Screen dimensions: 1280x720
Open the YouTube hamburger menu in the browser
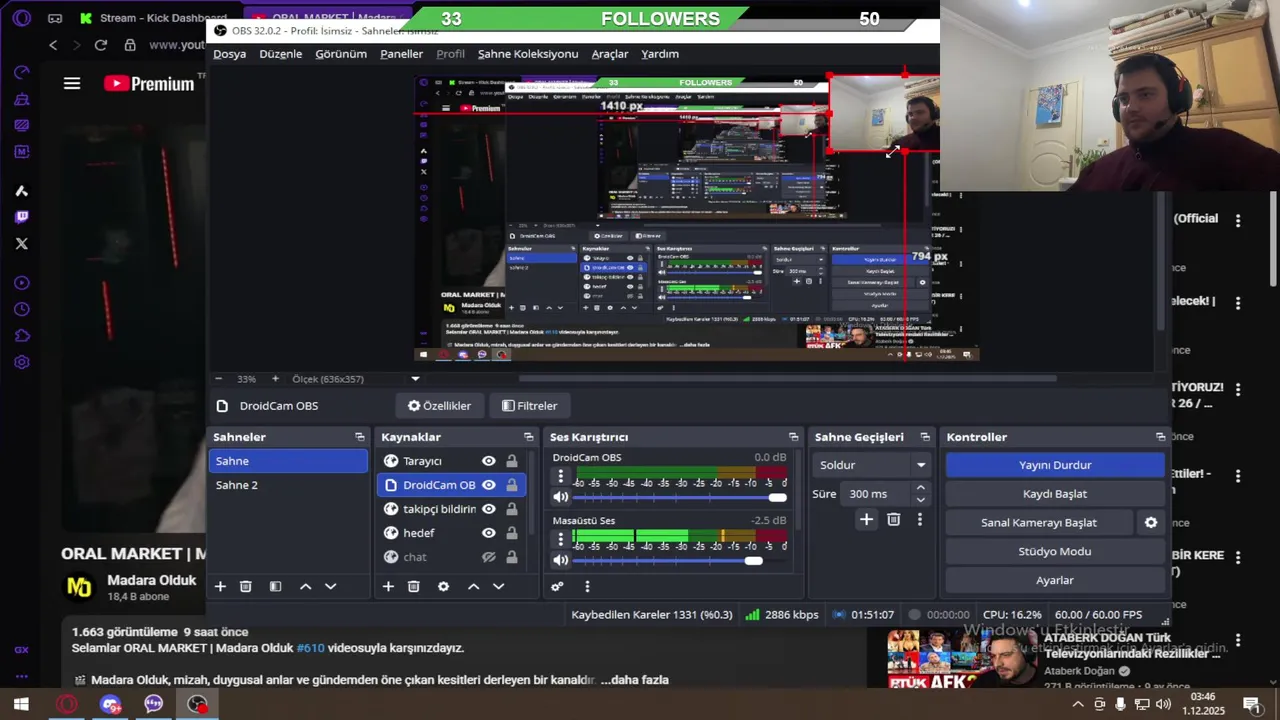(x=72, y=84)
